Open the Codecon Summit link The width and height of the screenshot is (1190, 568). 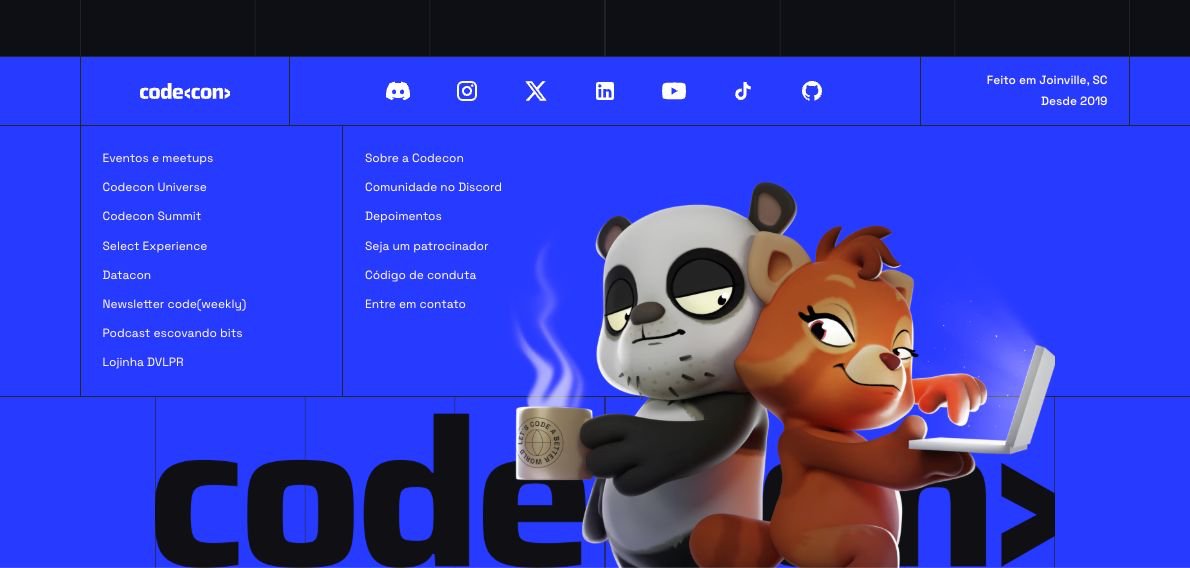(x=152, y=216)
